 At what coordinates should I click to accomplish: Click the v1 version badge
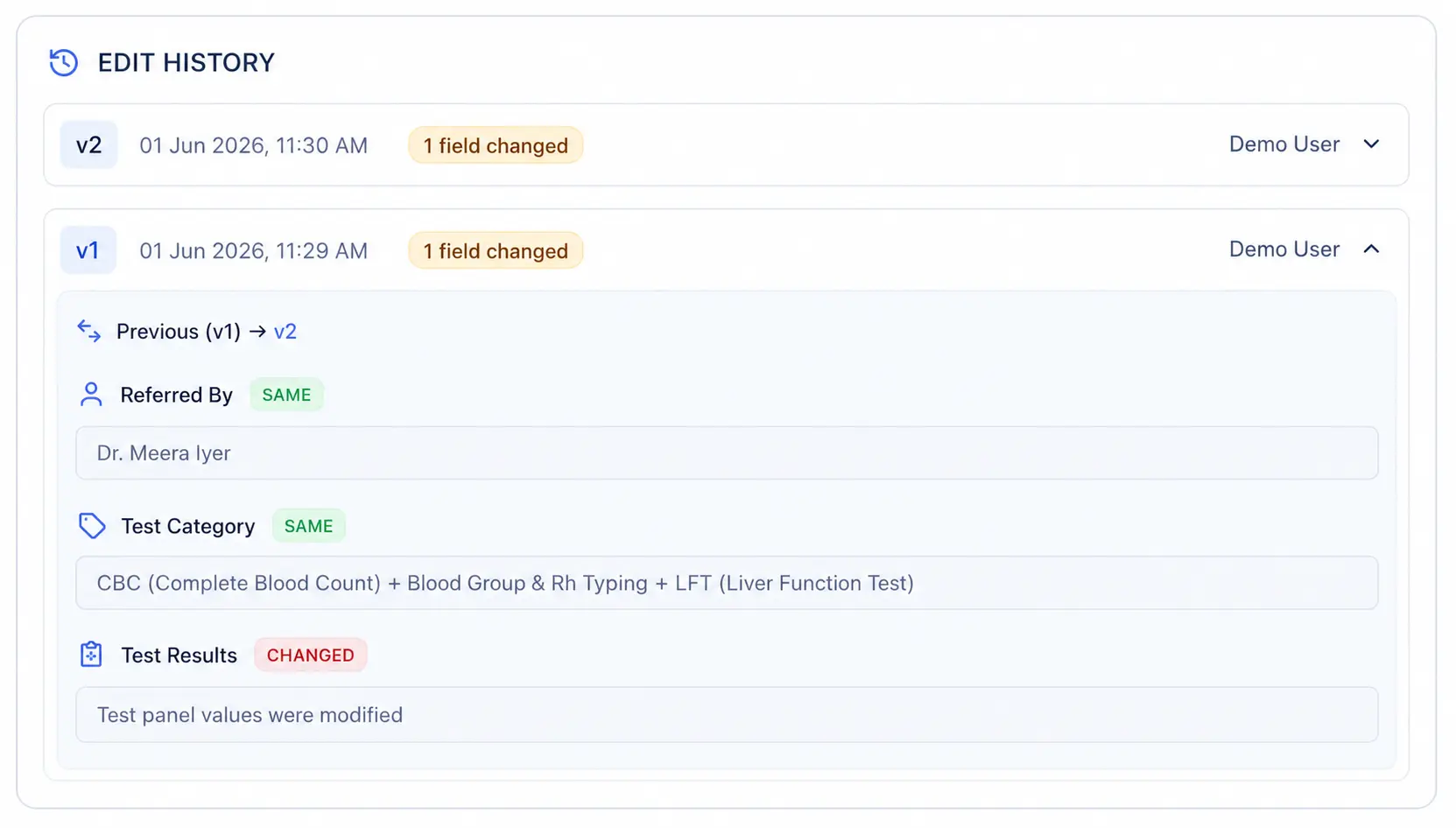click(88, 250)
